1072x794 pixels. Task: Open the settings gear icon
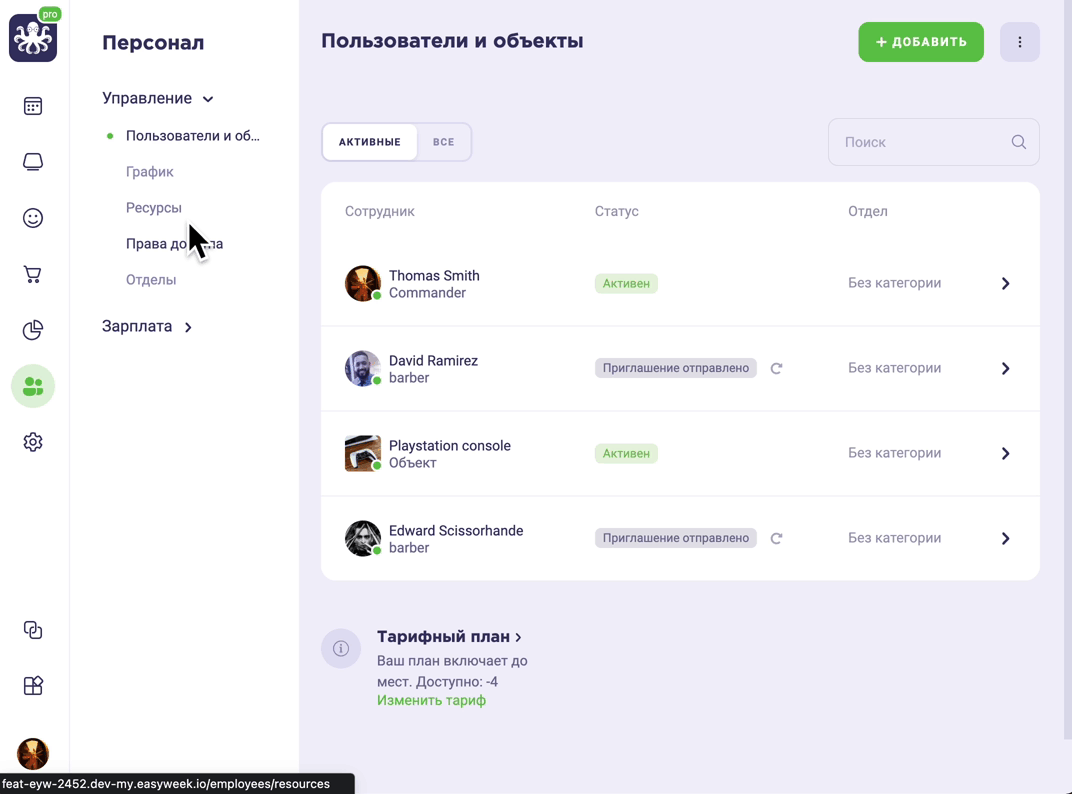tap(33, 442)
